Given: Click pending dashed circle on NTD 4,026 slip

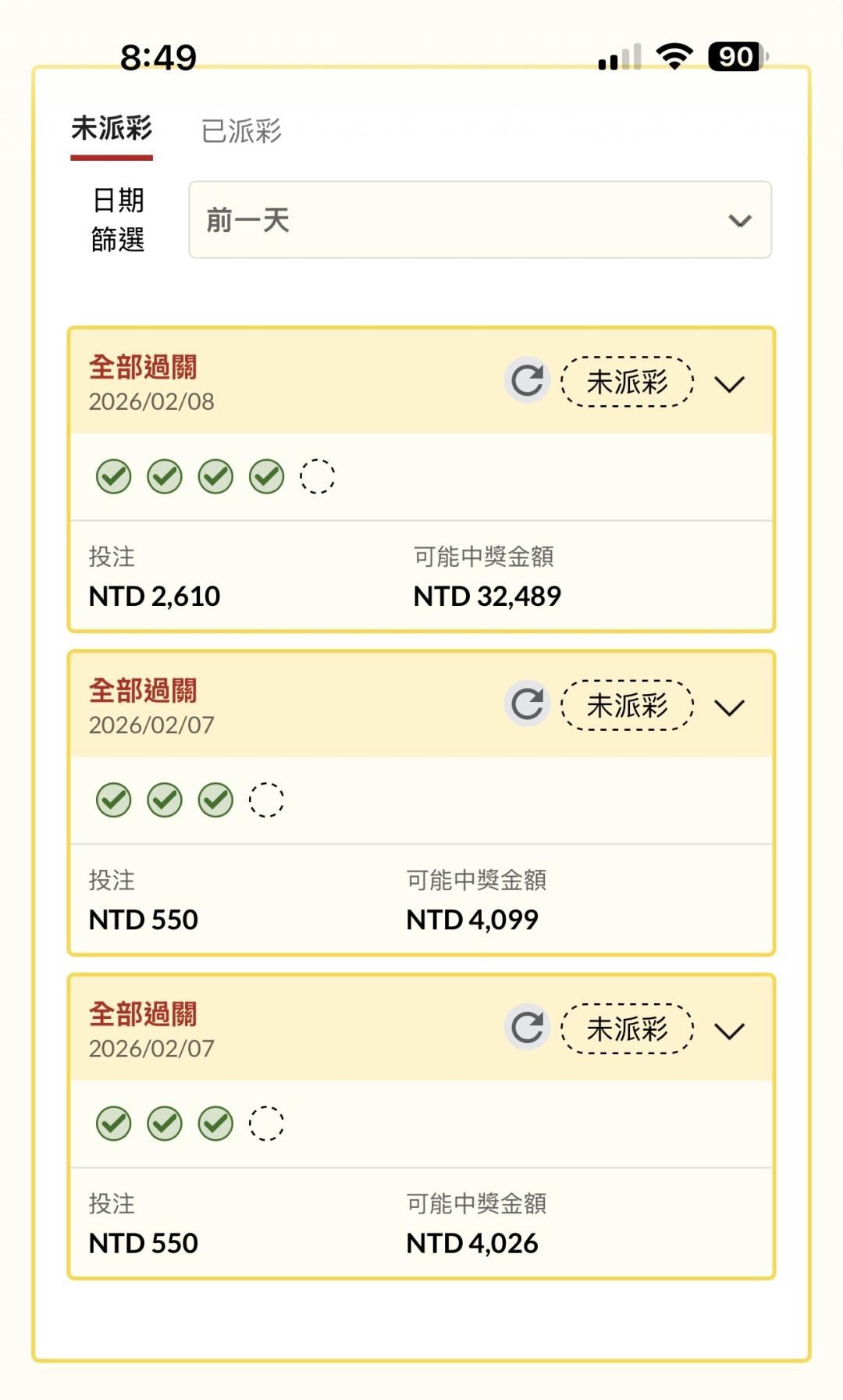Looking at the screenshot, I should [266, 1124].
